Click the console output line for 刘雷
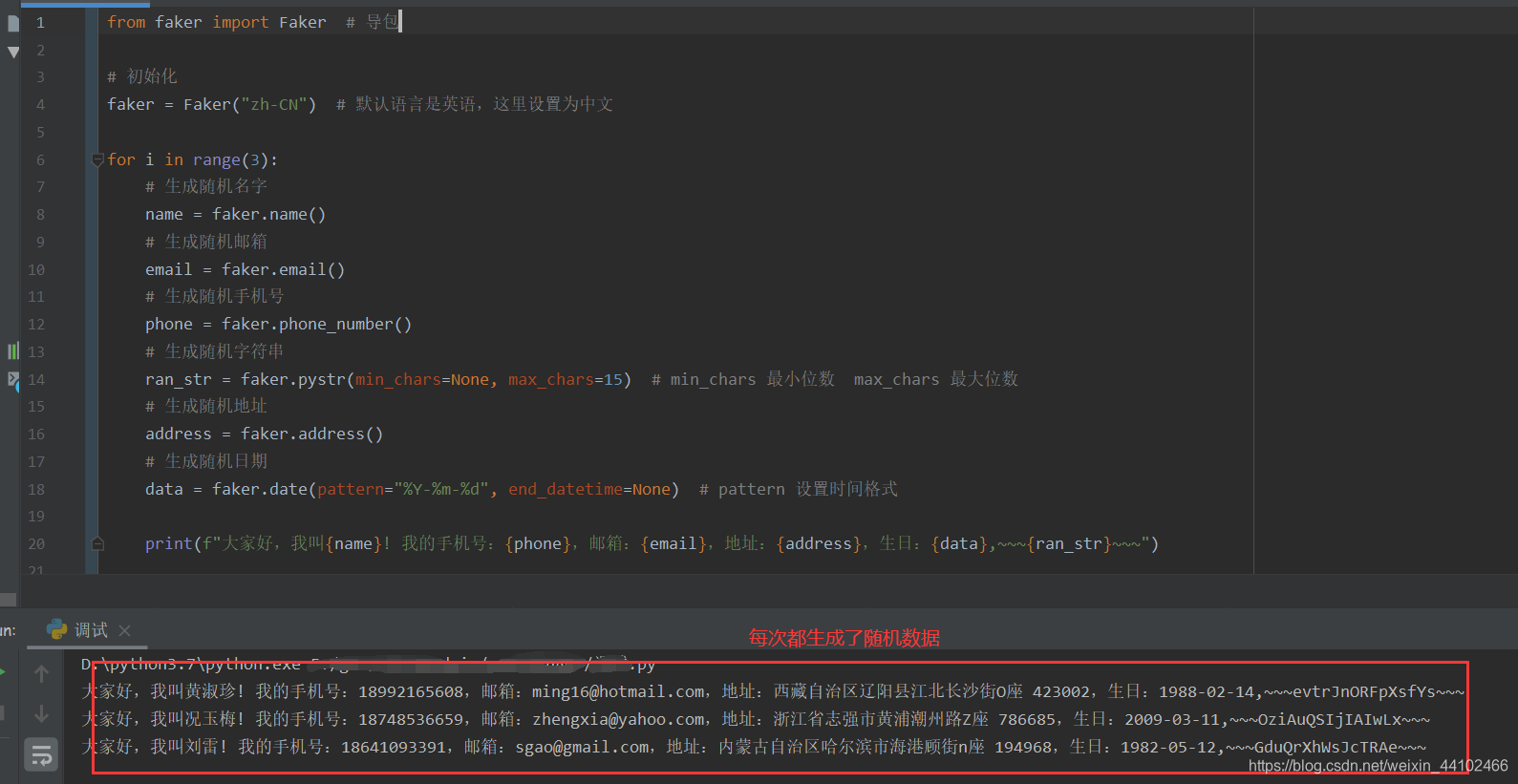 coord(754,747)
